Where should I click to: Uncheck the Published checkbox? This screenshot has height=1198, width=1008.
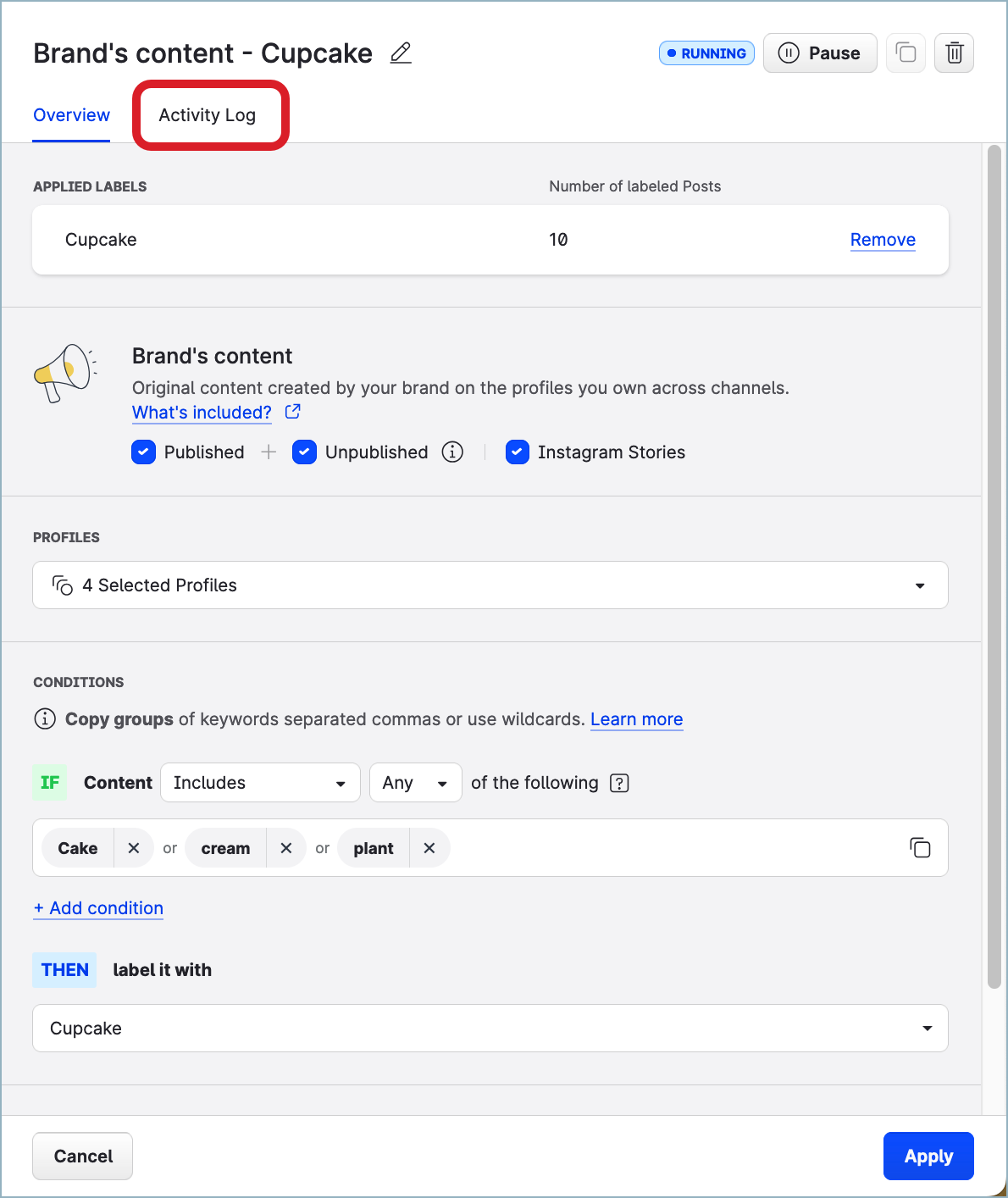pos(143,452)
